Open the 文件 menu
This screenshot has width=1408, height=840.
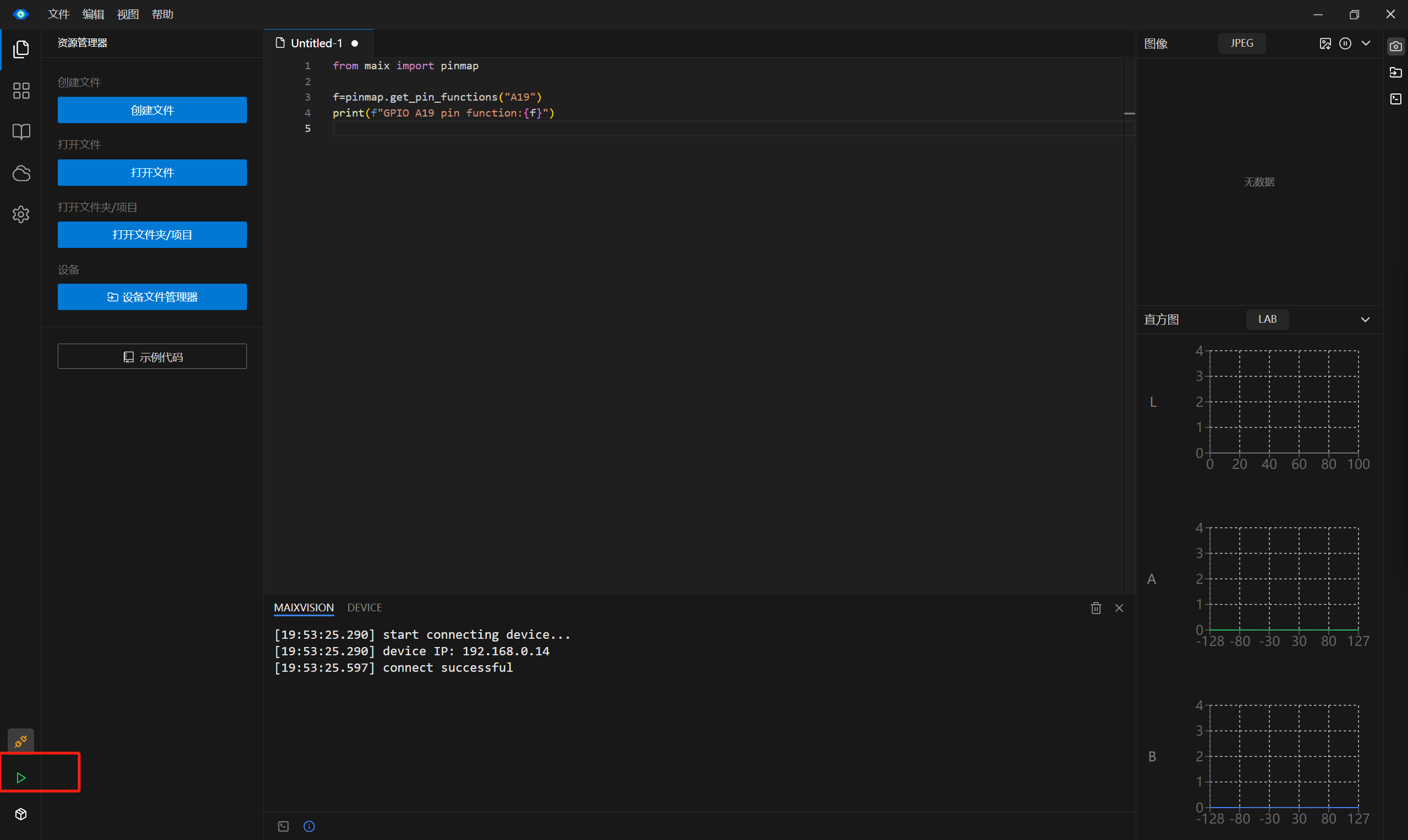(58, 14)
